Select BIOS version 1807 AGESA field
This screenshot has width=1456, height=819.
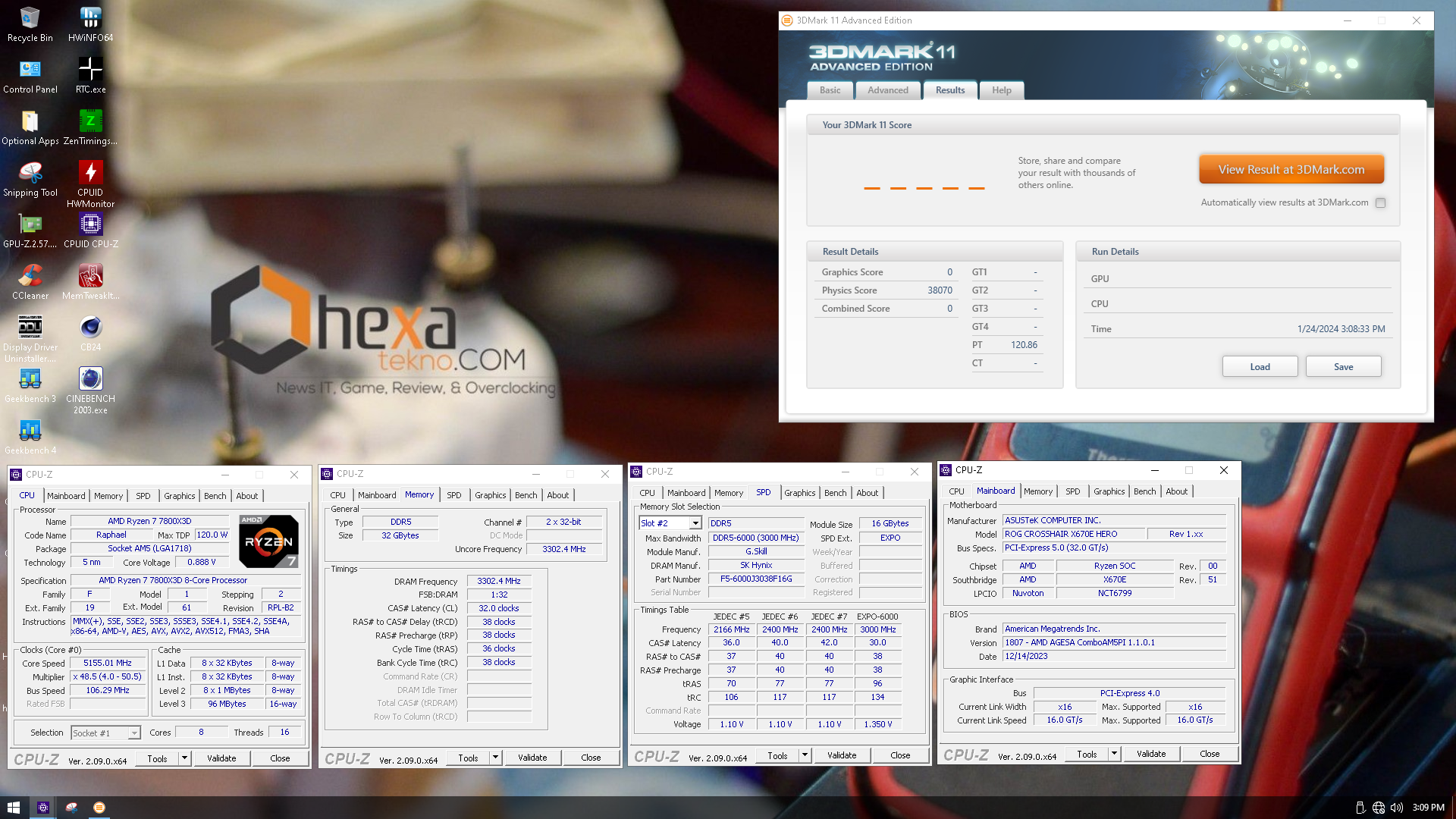[x=1114, y=643]
